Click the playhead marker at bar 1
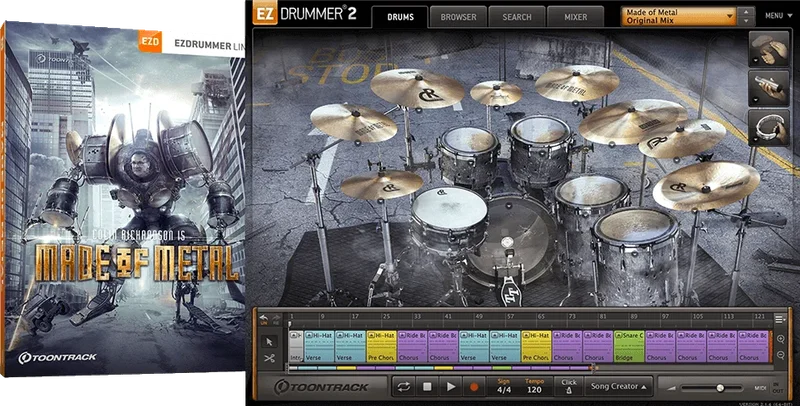Viewport: 800px width, 406px height. 291,323
